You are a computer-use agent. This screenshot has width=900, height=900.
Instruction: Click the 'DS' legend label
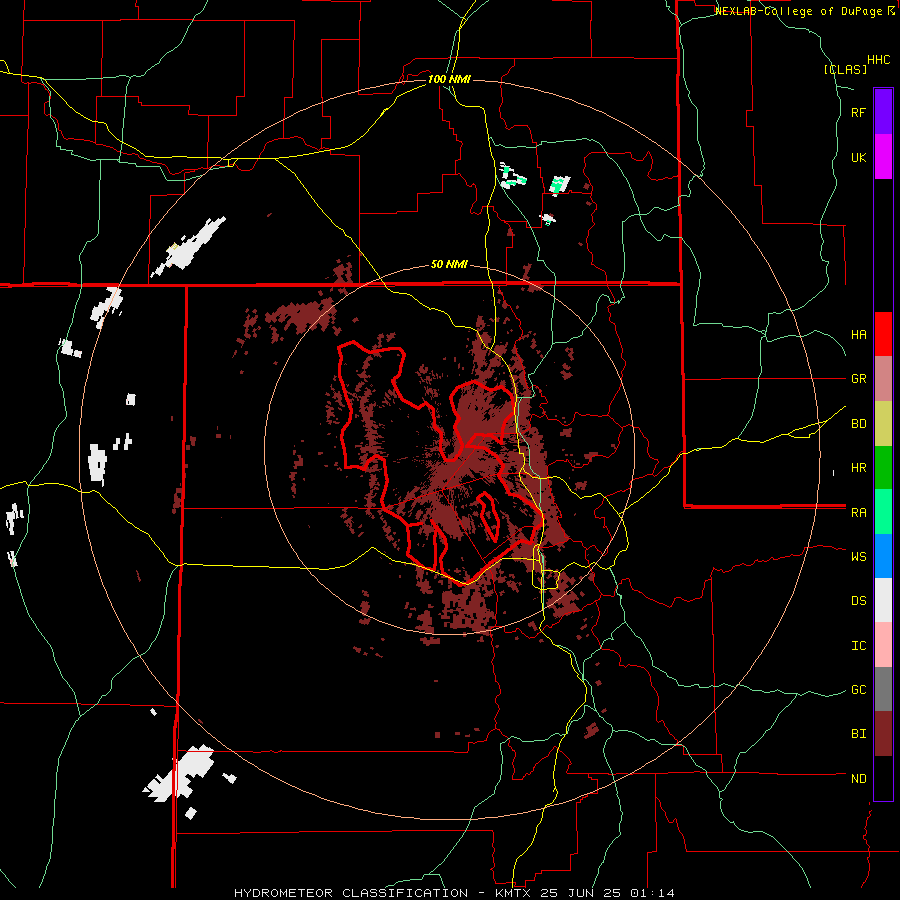pos(858,601)
